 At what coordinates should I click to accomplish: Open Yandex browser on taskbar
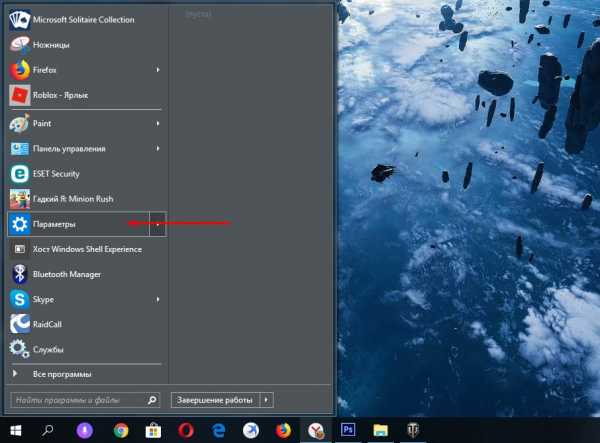point(316,431)
